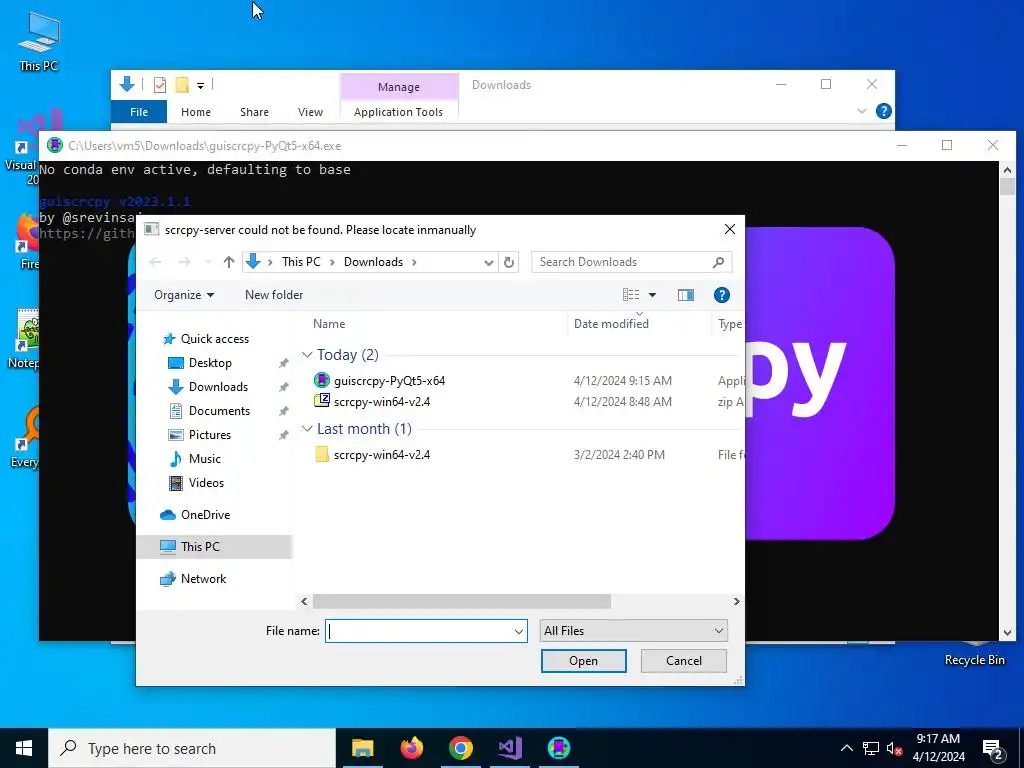Open Documents in navigation pane
This screenshot has width=1024, height=768.
tap(219, 411)
